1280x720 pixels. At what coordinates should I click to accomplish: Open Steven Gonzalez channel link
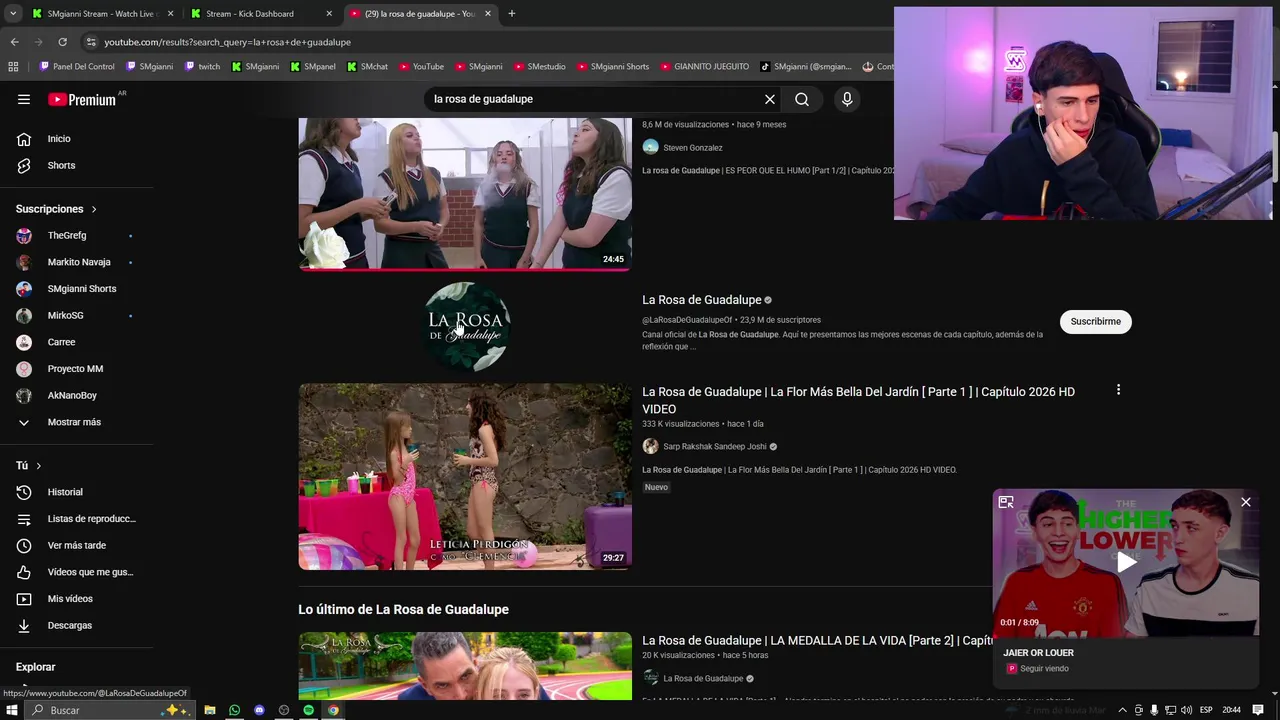(692, 148)
